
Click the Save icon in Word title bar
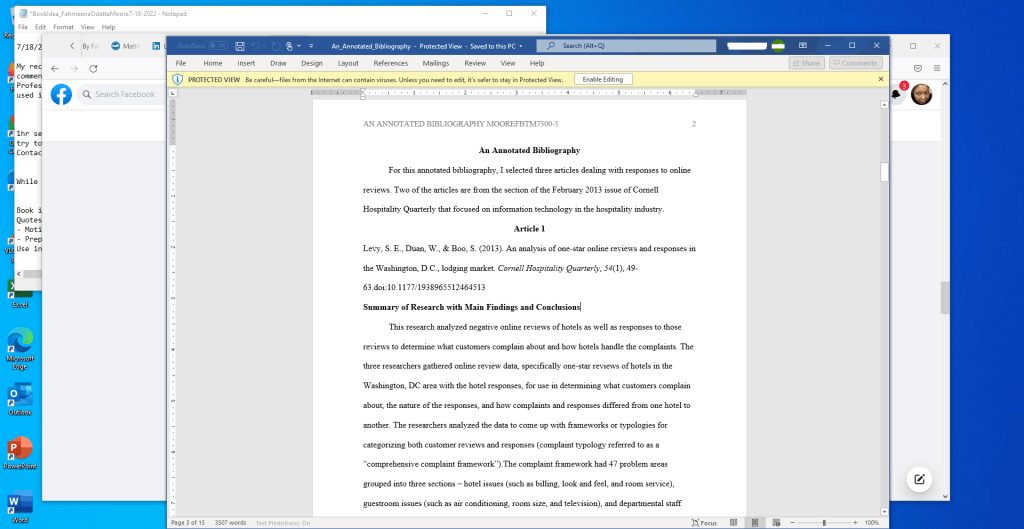pyautogui.click(x=240, y=46)
